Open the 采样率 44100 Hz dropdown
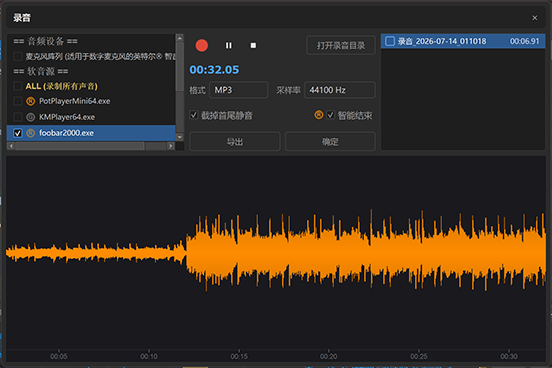Screen dimensions: 552x368 pos(339,90)
